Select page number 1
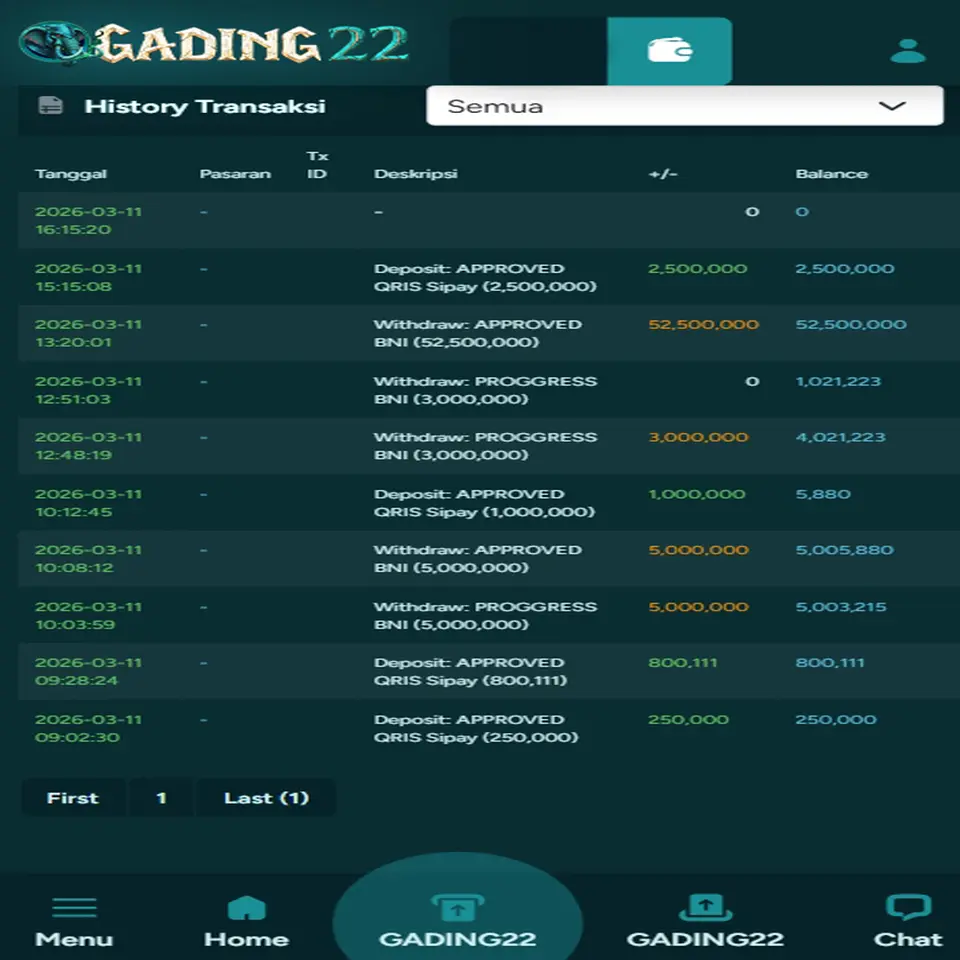 click(161, 797)
